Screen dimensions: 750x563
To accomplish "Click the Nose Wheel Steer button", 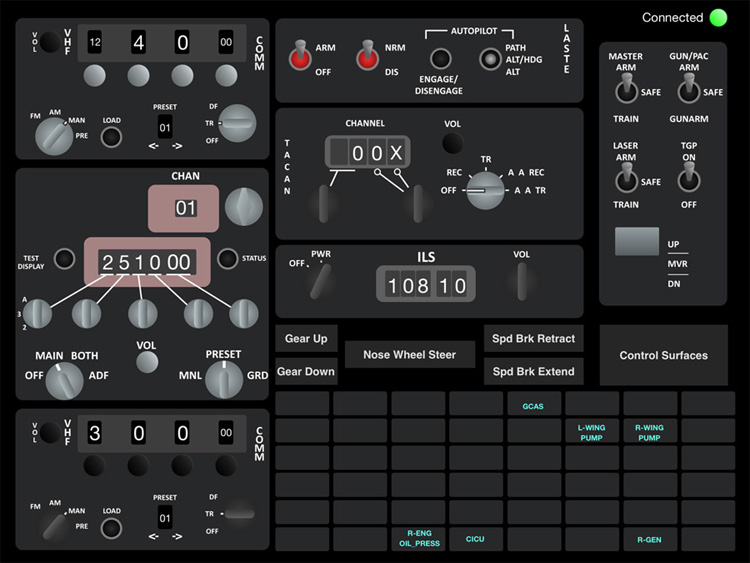I will 409,354.
